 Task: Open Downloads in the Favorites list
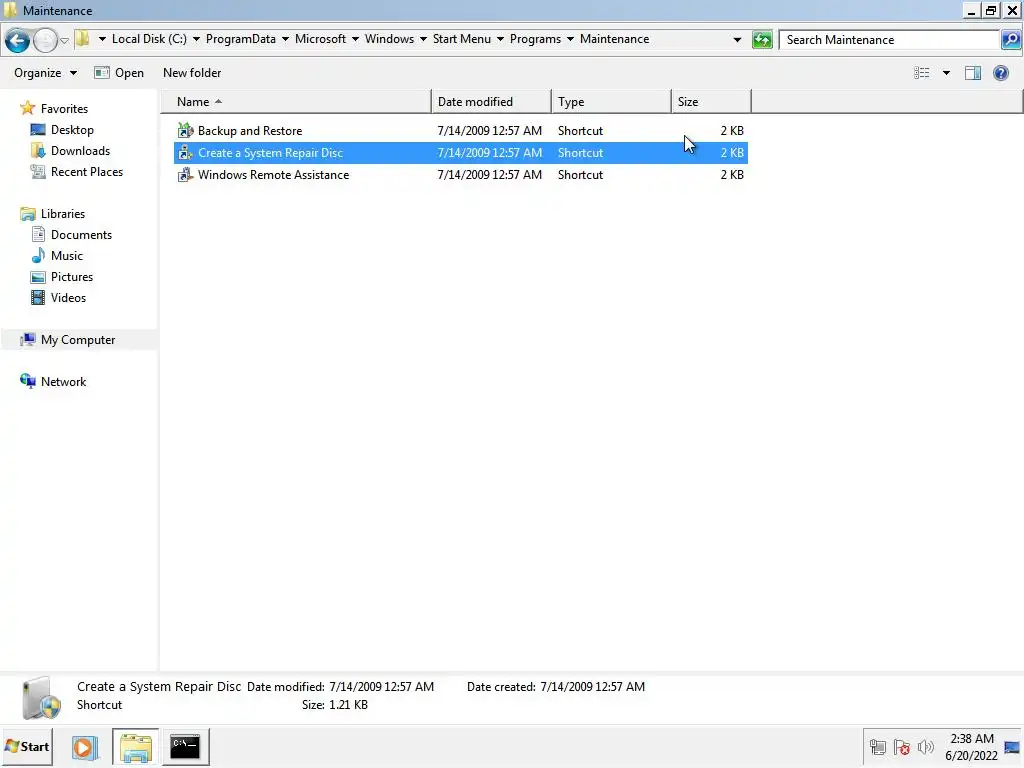click(x=80, y=151)
